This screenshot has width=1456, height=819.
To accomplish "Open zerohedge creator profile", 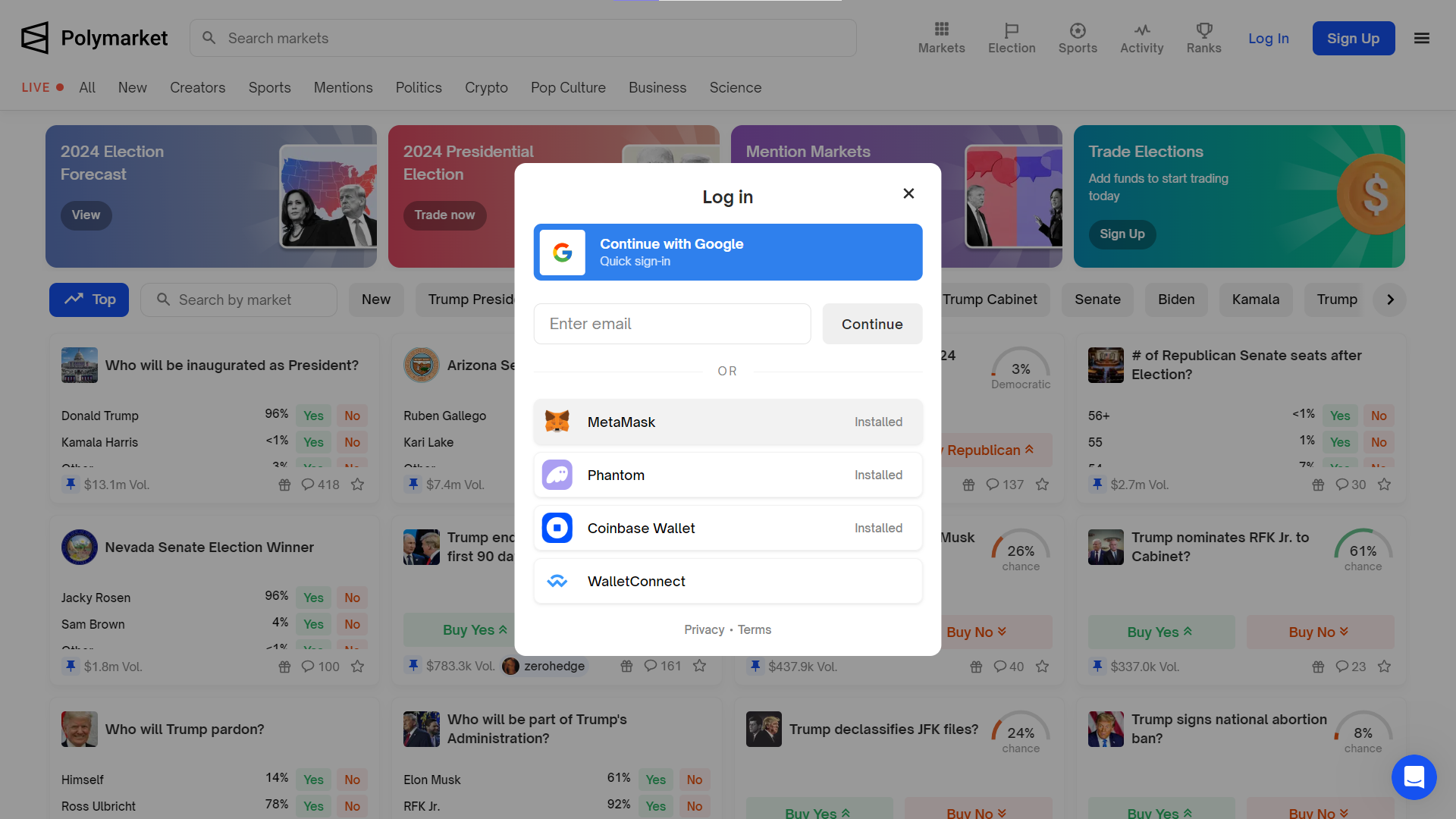I will tap(544, 666).
